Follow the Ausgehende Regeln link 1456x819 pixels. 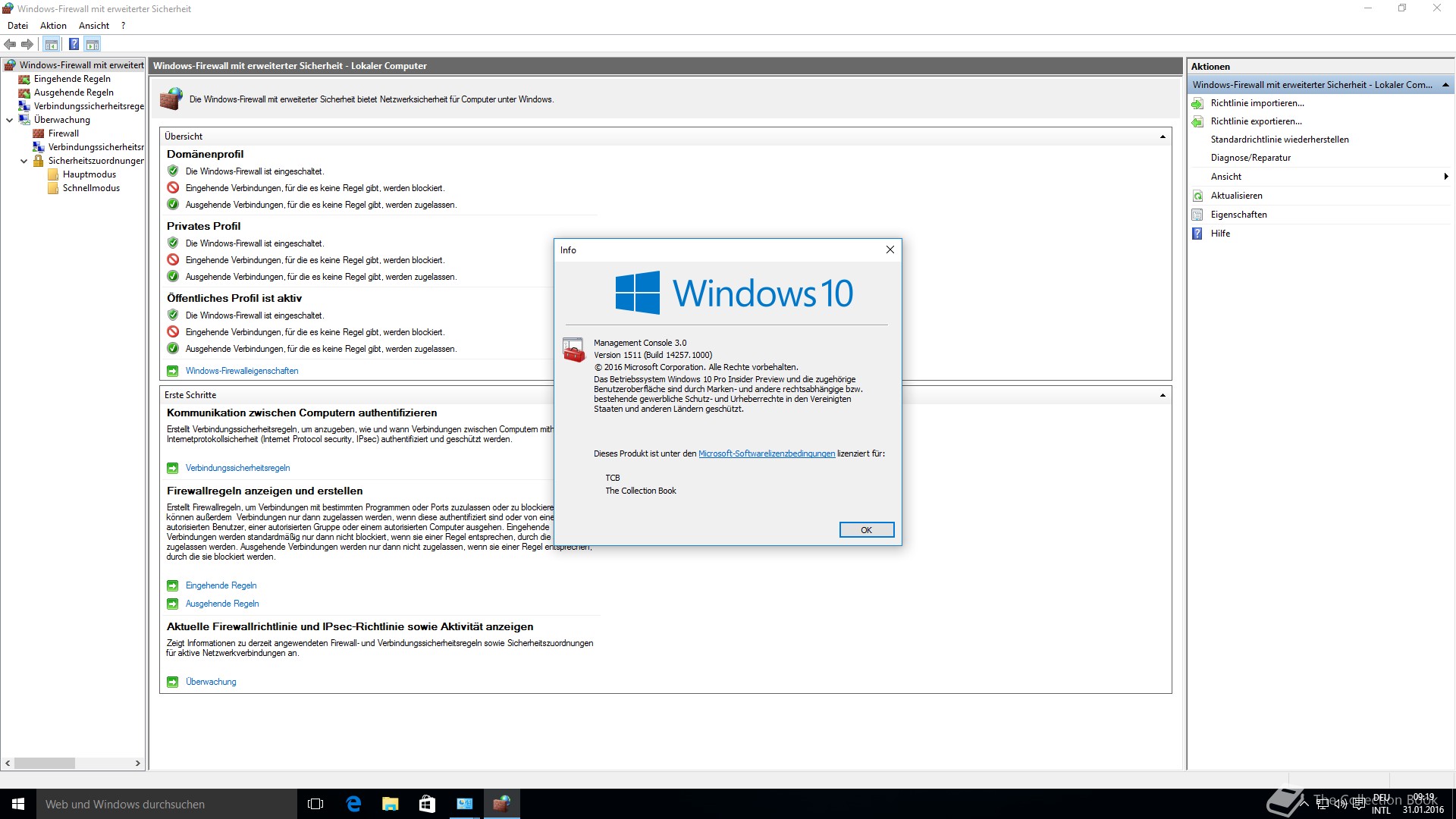click(222, 604)
